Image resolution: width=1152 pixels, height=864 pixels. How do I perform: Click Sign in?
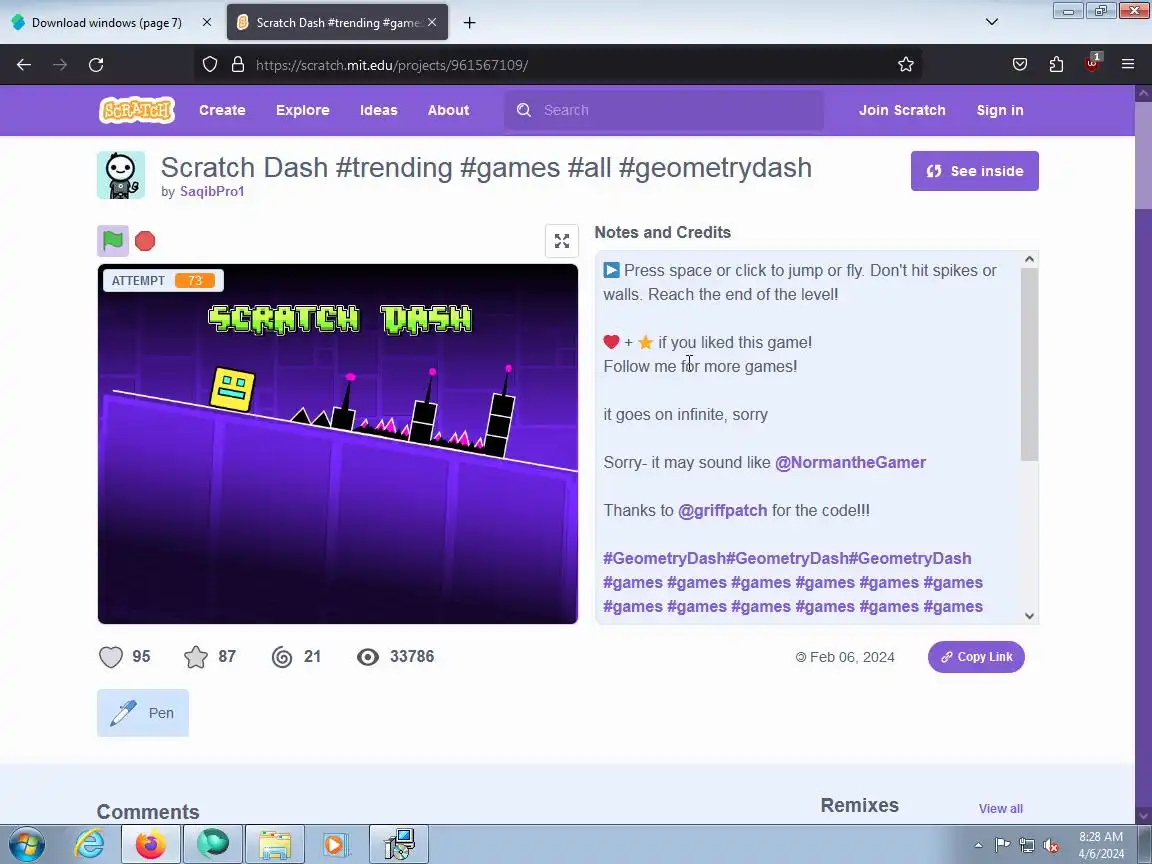point(1000,110)
